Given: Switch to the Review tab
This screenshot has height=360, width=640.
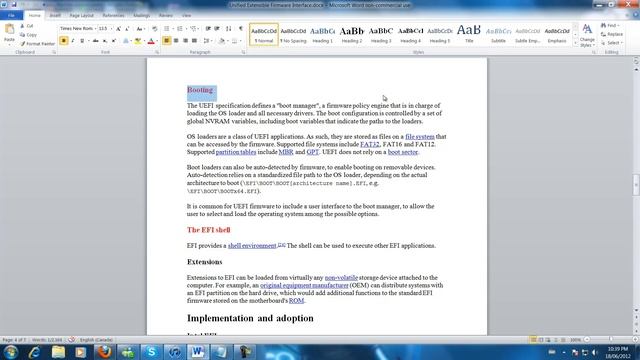Looking at the screenshot, I should pos(165,15).
